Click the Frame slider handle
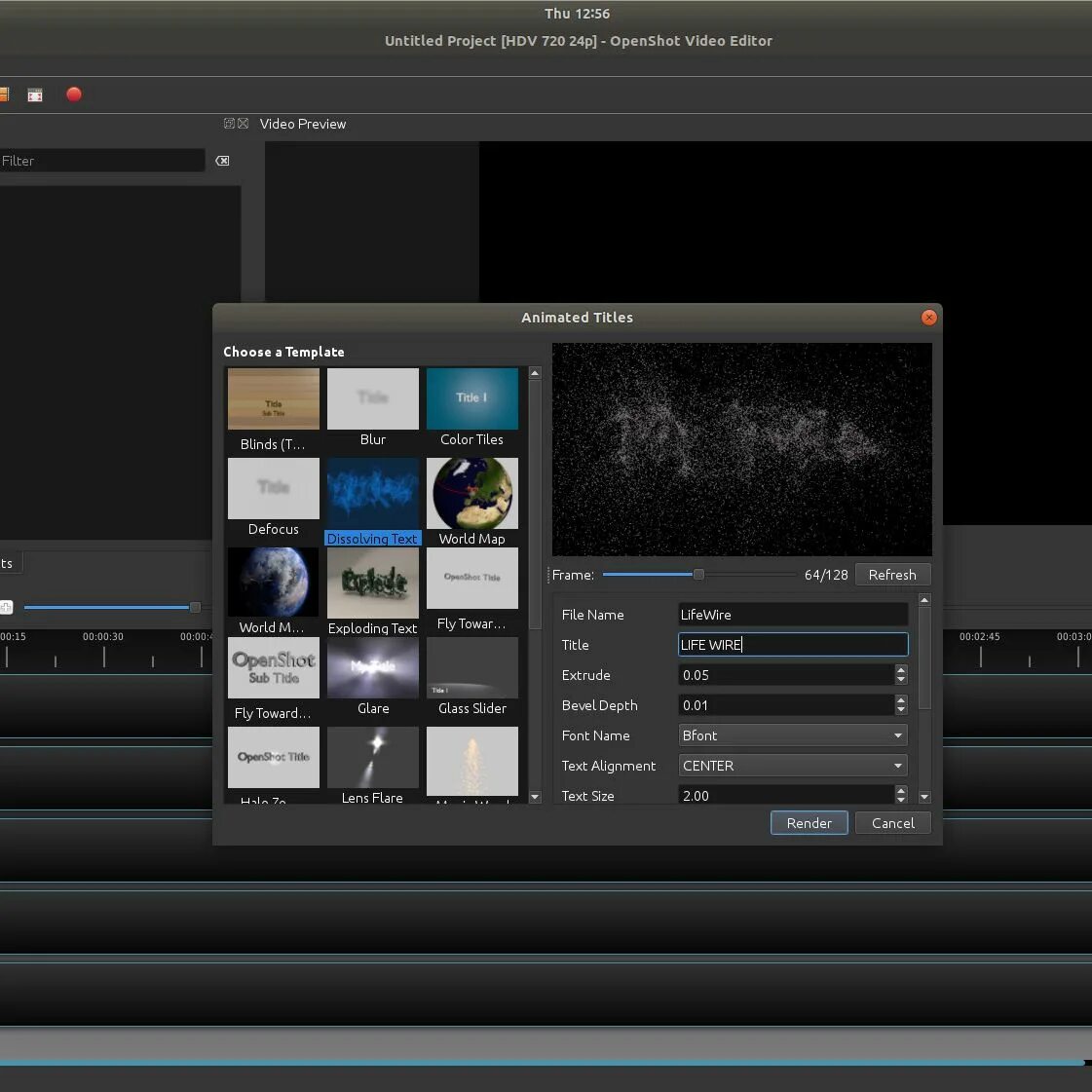Screen dimensions: 1092x1092 [698, 575]
